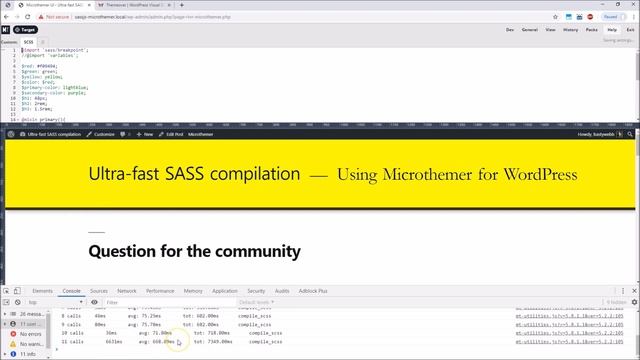Open the top context dropdown
This screenshot has height=360, width=640.
(x=56, y=302)
